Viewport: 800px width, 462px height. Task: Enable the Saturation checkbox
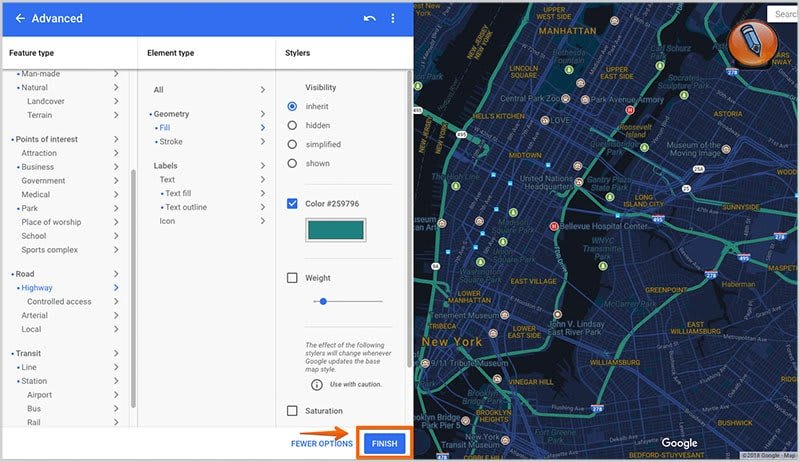pyautogui.click(x=292, y=410)
